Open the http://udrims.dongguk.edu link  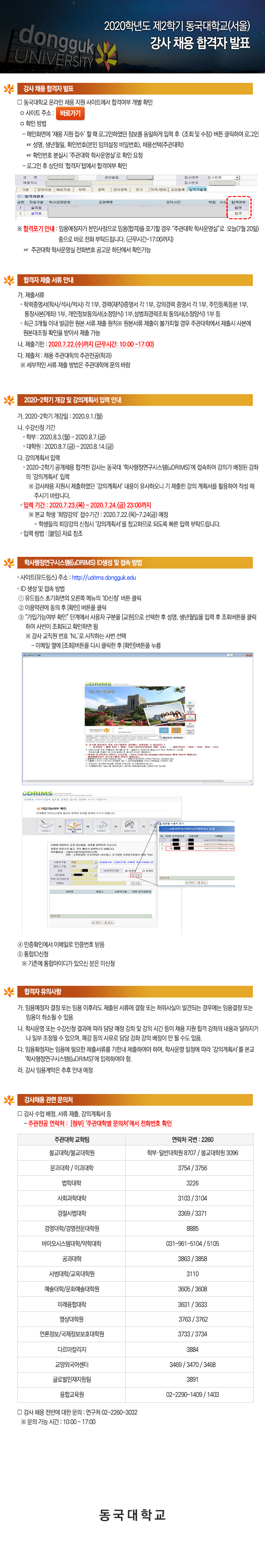104,578
